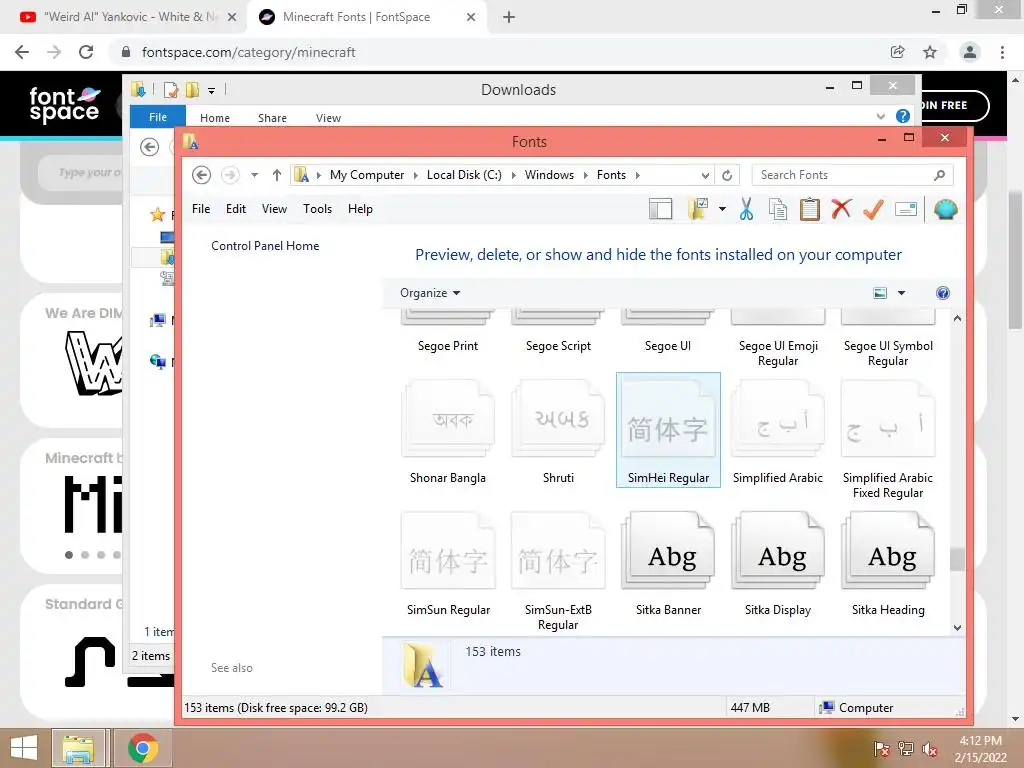
Task: Select the Simplified Arabic font thumbnail
Action: point(778,420)
